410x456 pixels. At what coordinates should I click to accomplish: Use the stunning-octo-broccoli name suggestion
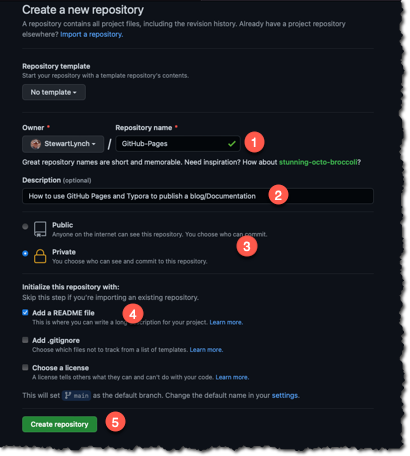(318, 162)
